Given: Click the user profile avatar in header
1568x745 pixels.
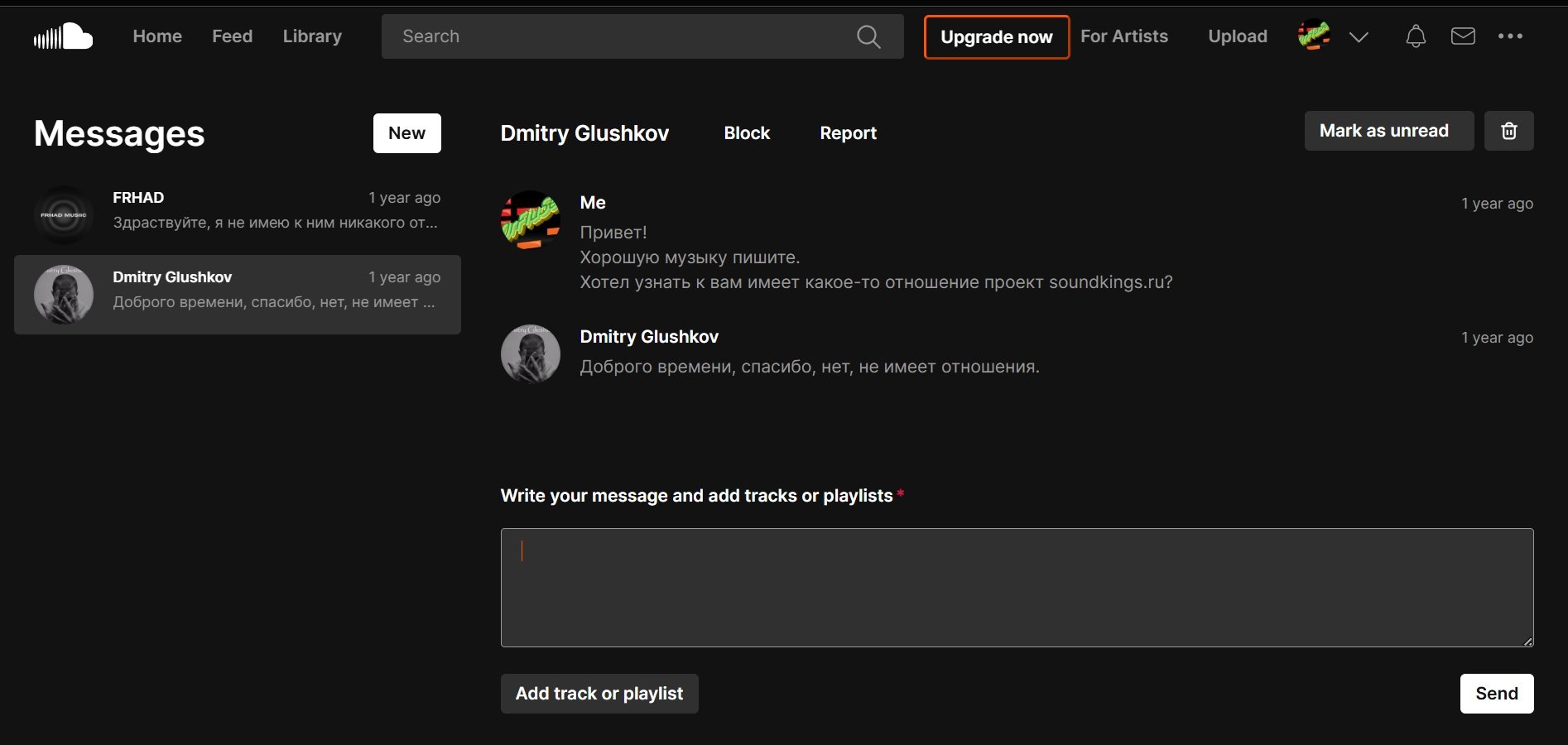Looking at the screenshot, I should pyautogui.click(x=1314, y=36).
